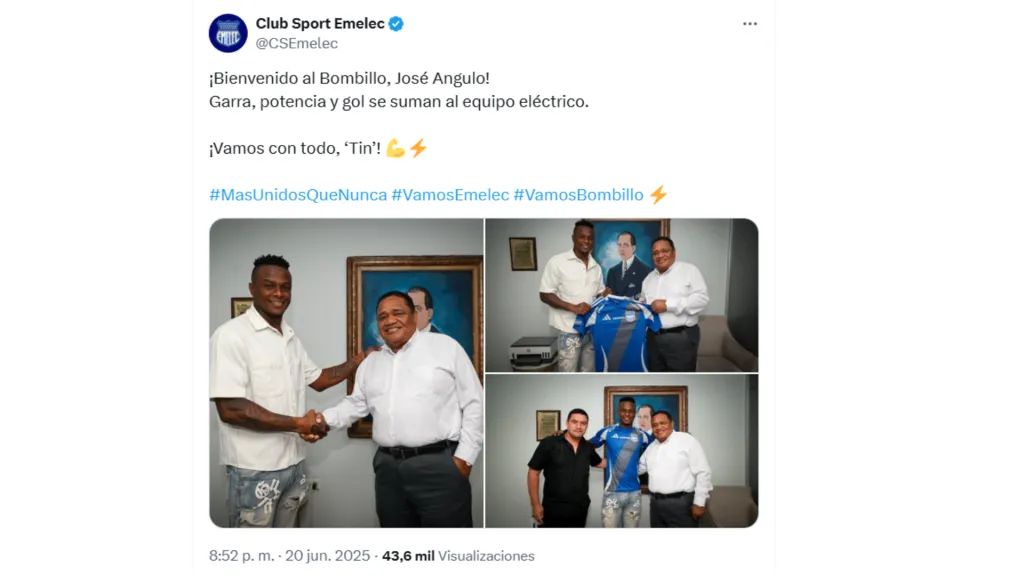Click the lightning emoji after 'Tin'

tap(418, 148)
